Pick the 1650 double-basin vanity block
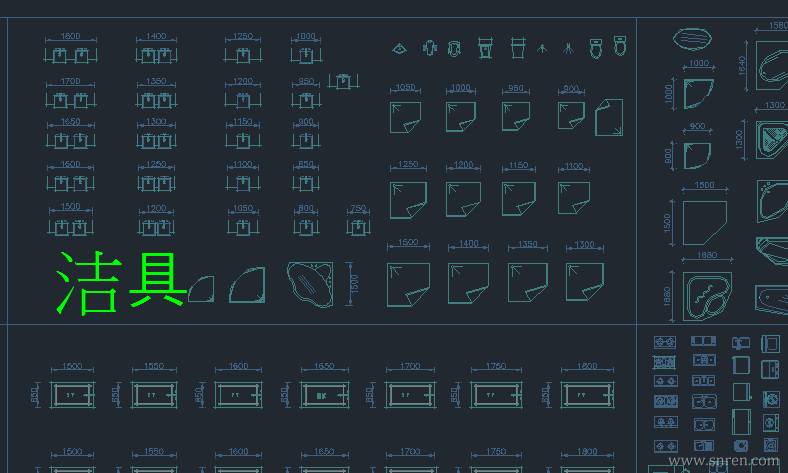The width and height of the screenshot is (788, 473). 70,141
